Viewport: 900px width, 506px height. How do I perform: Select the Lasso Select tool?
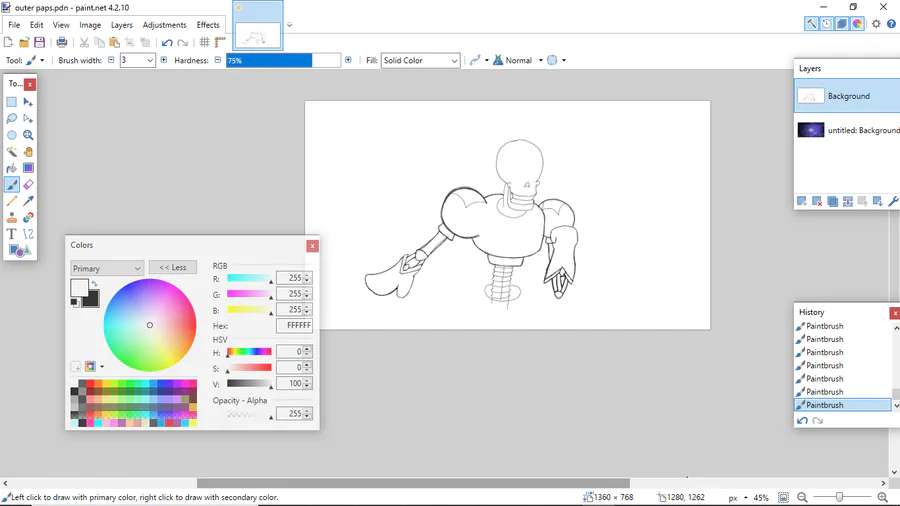11,119
